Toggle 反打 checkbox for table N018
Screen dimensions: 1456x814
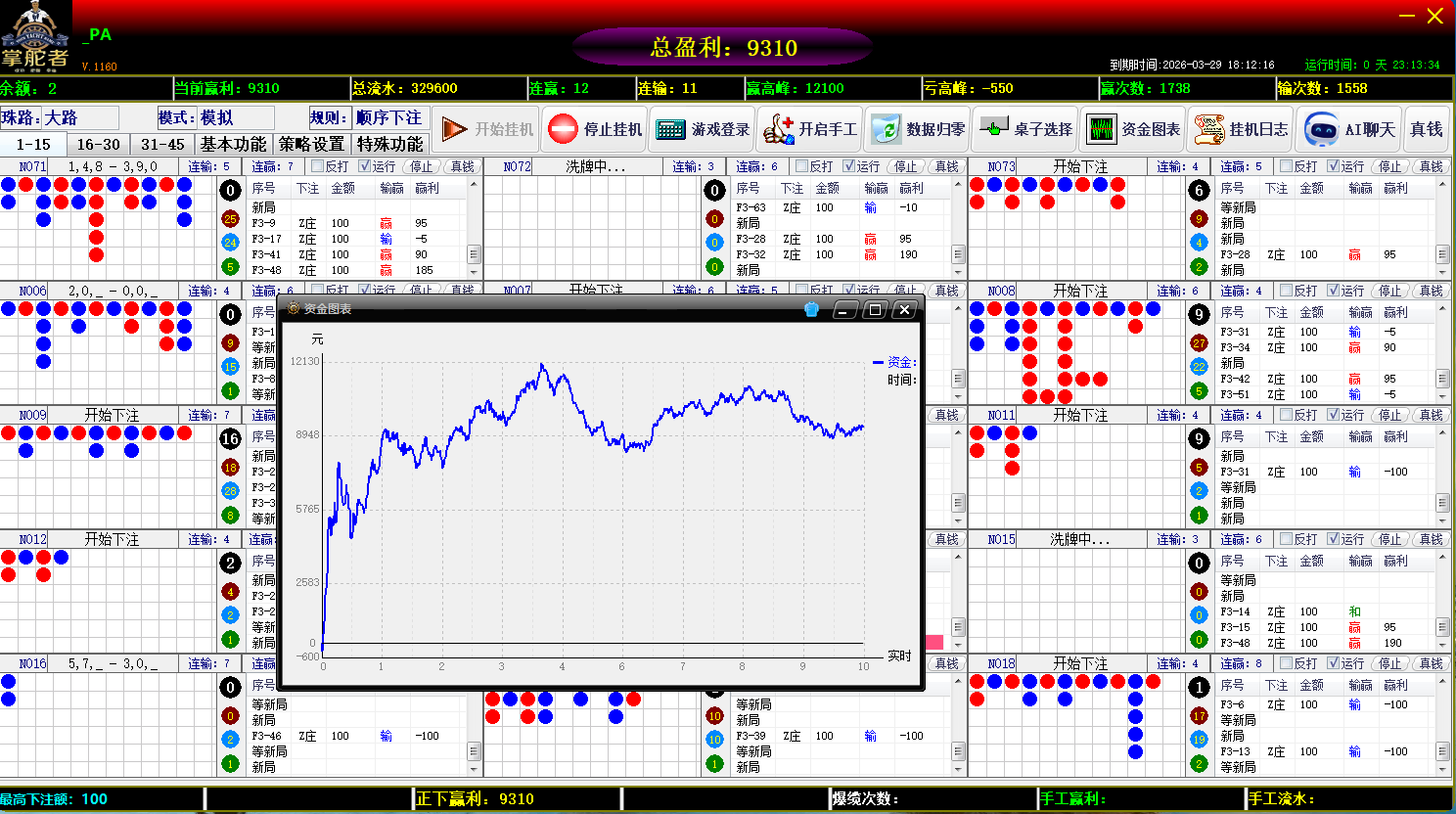point(1286,663)
